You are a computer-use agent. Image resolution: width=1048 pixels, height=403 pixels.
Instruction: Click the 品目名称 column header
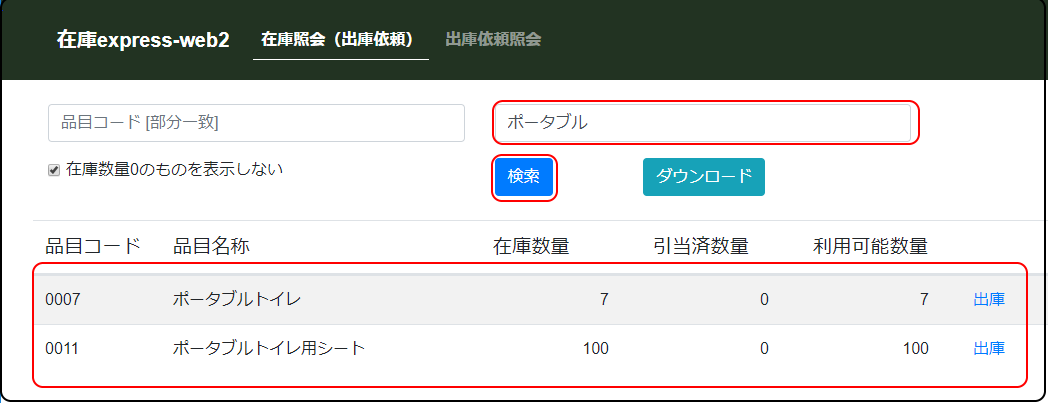211,246
